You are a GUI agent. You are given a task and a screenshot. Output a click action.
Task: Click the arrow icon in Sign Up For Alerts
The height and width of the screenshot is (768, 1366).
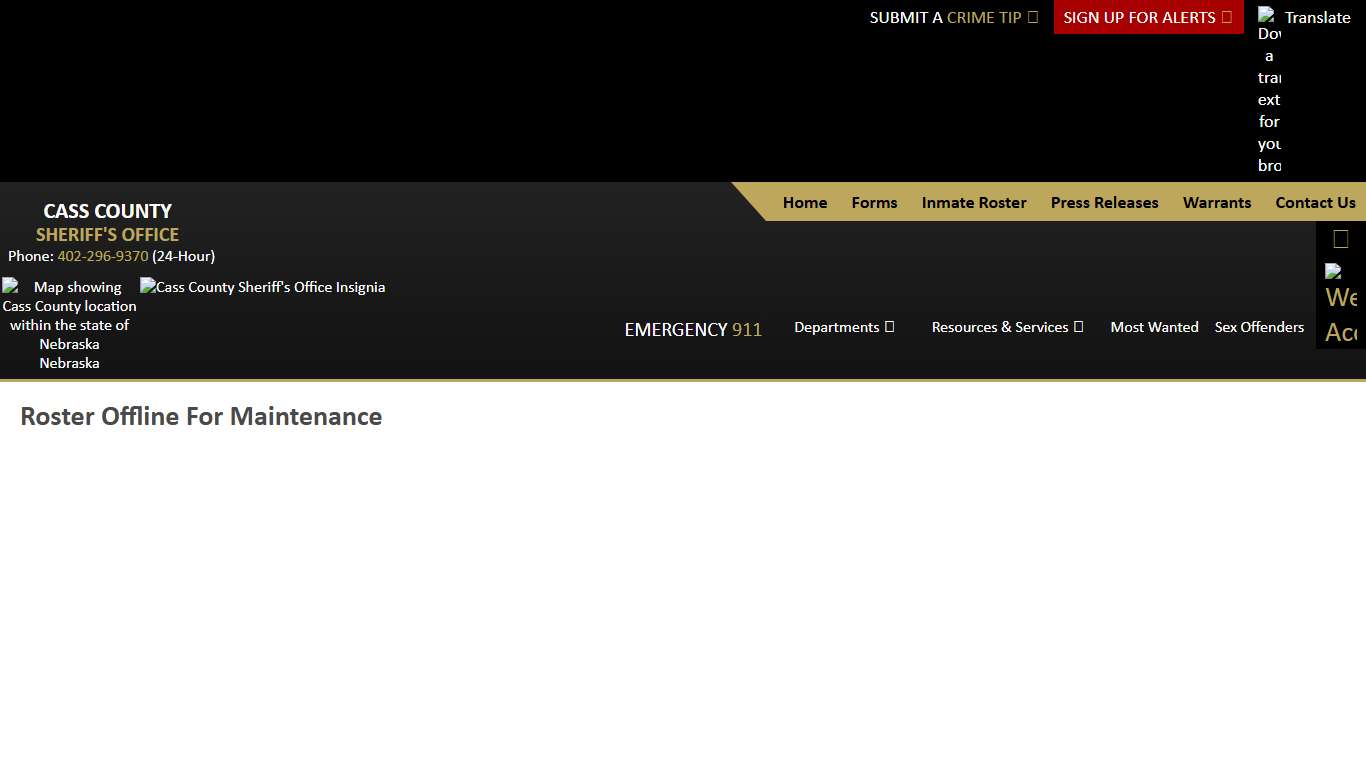tap(1227, 17)
